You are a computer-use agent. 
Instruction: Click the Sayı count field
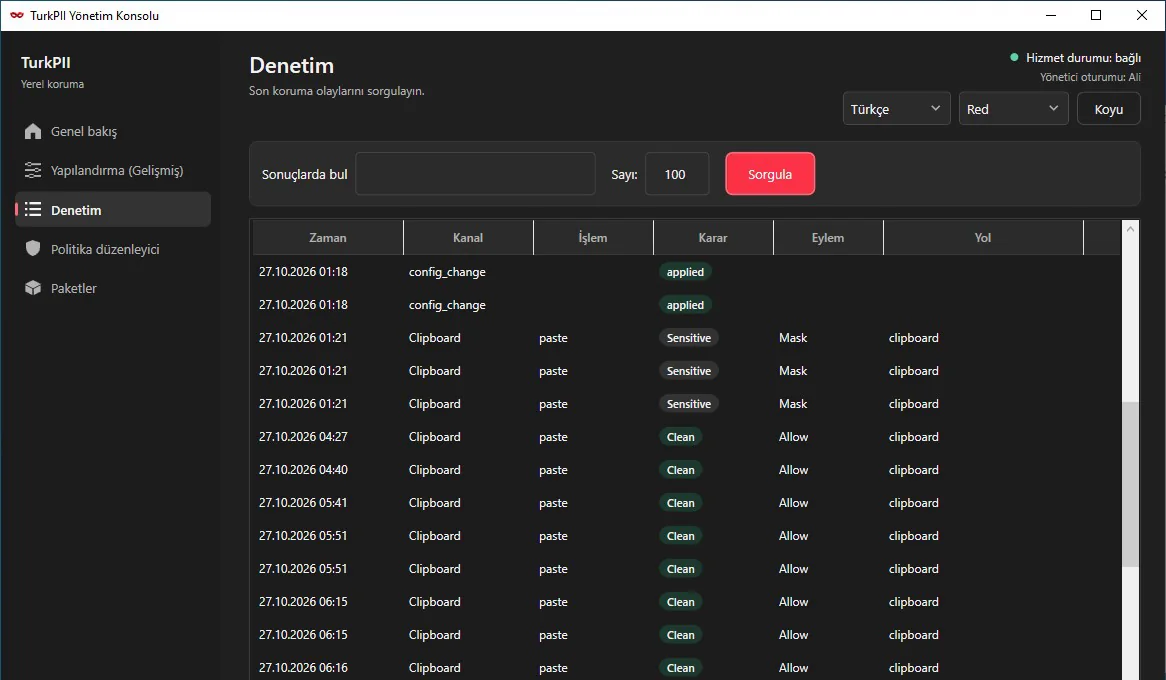677,174
